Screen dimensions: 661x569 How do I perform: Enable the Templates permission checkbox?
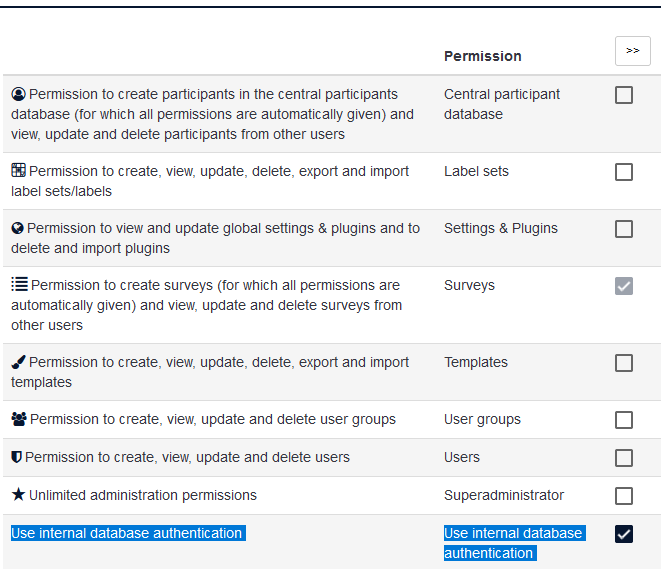tap(623, 363)
